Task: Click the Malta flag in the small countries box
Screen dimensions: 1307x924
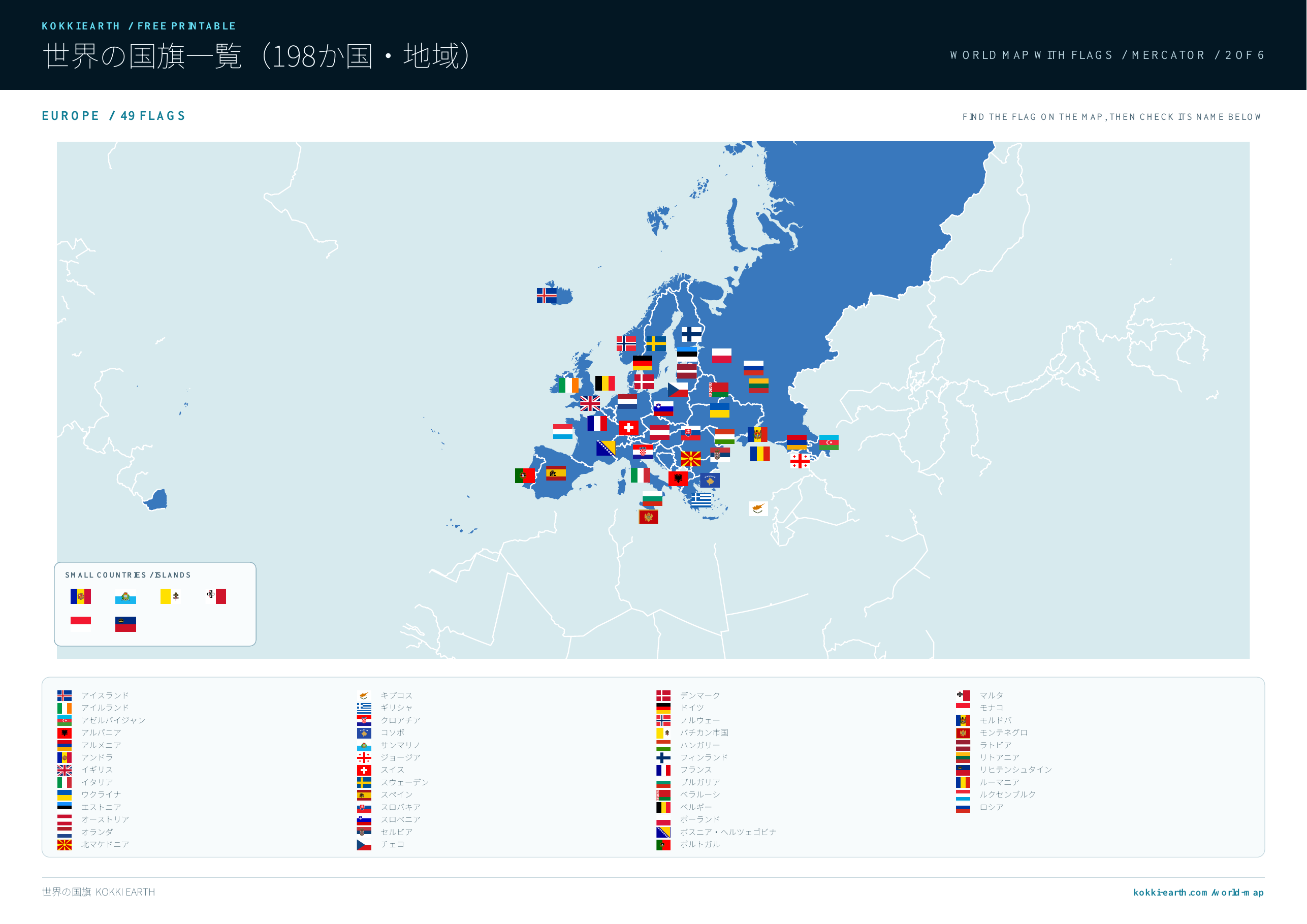Action: (216, 596)
